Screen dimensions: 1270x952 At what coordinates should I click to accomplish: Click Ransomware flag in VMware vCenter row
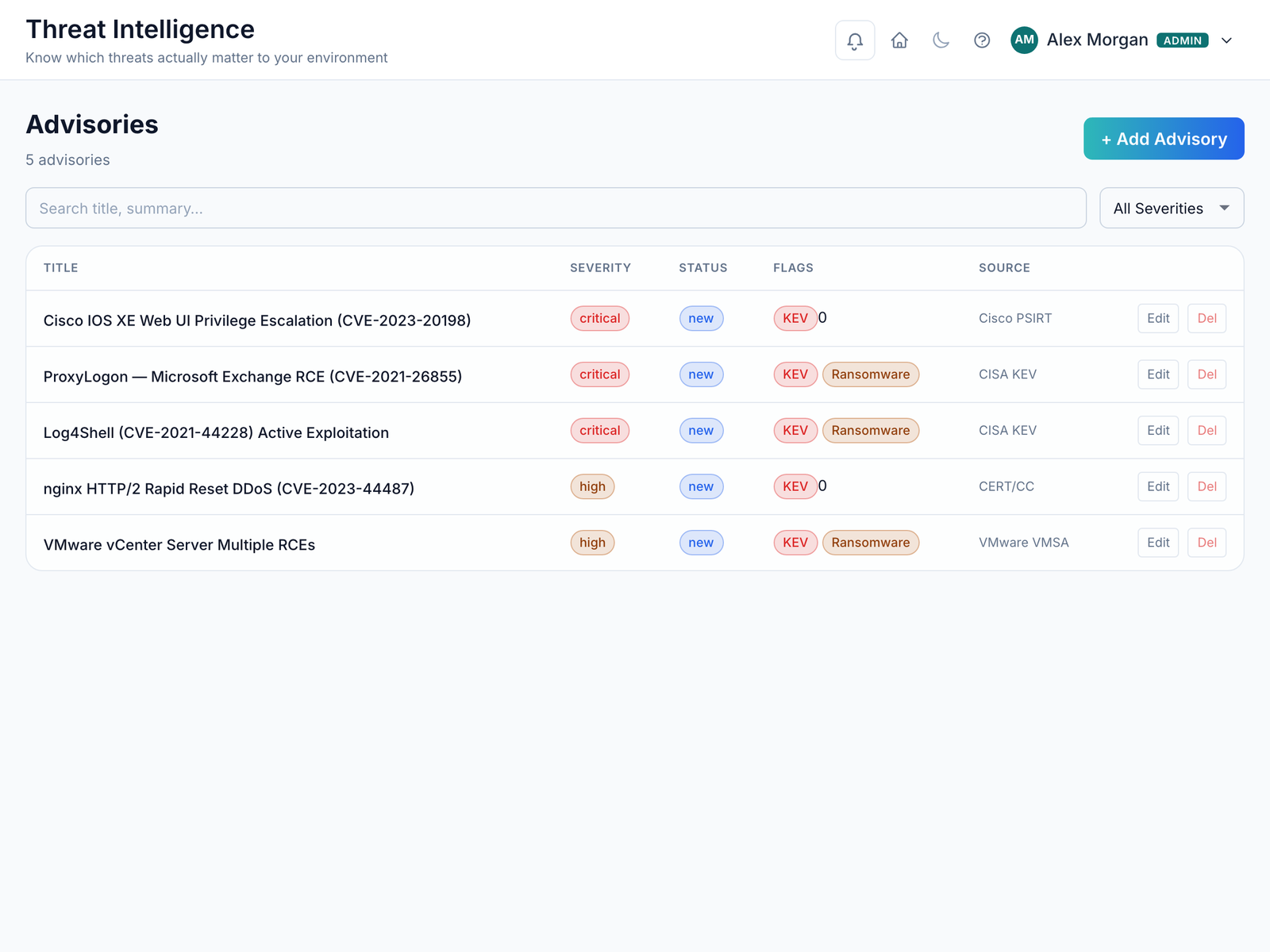point(871,543)
